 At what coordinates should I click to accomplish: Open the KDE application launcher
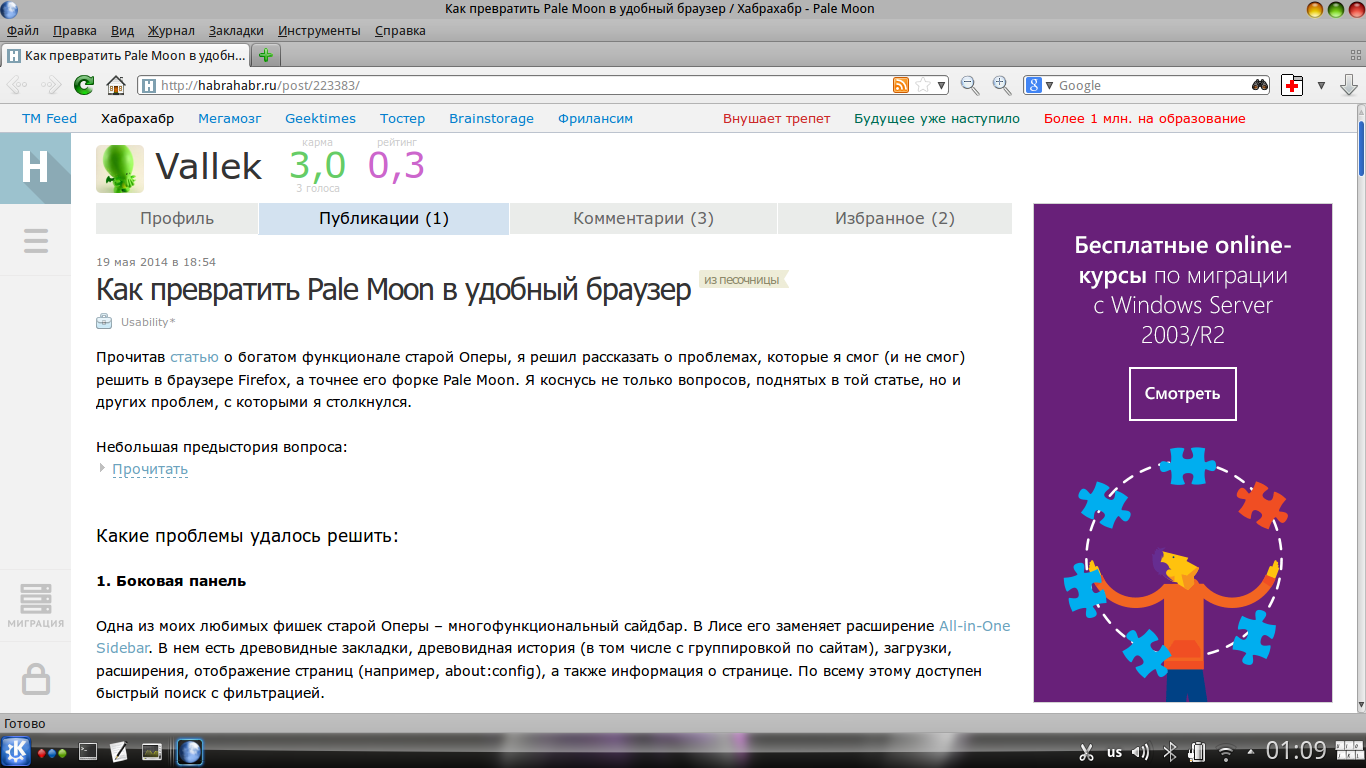pyautogui.click(x=16, y=751)
